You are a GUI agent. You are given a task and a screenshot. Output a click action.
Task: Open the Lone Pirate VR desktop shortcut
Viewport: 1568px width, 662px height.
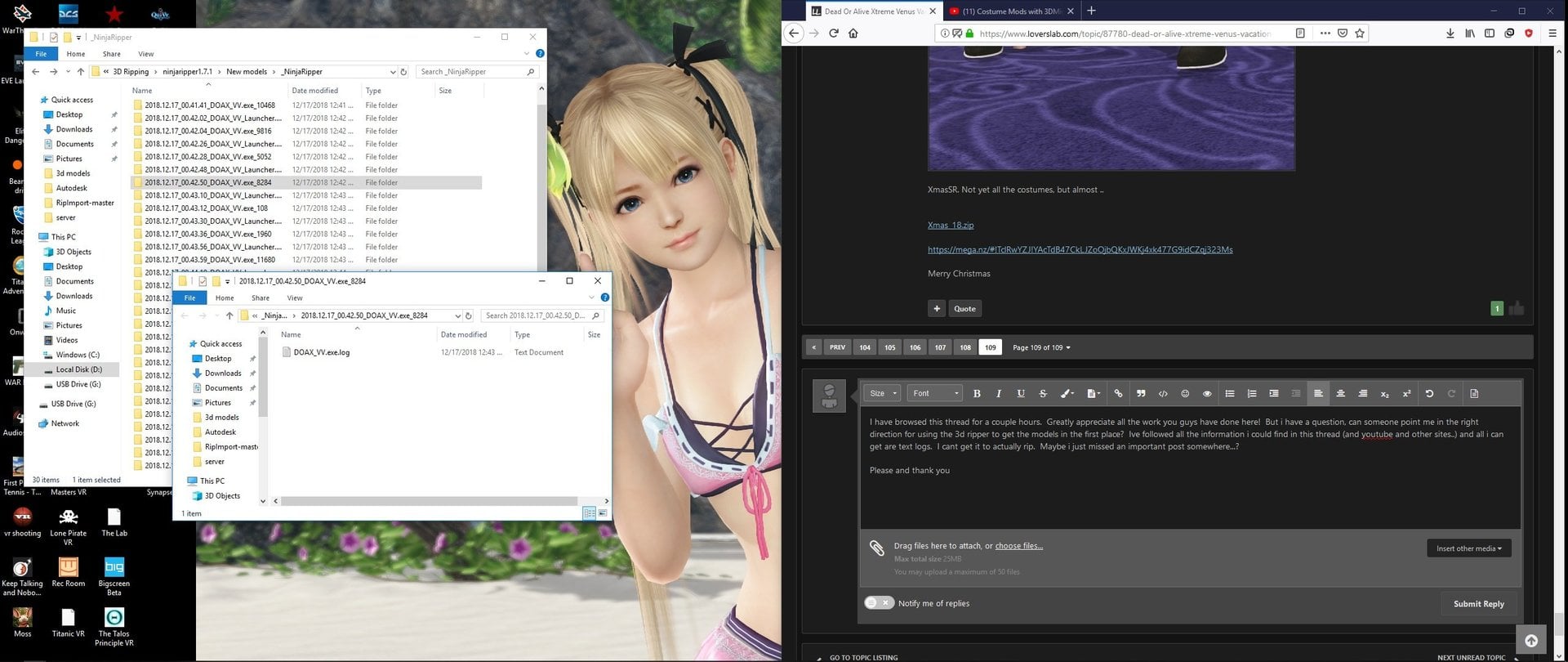(x=68, y=525)
